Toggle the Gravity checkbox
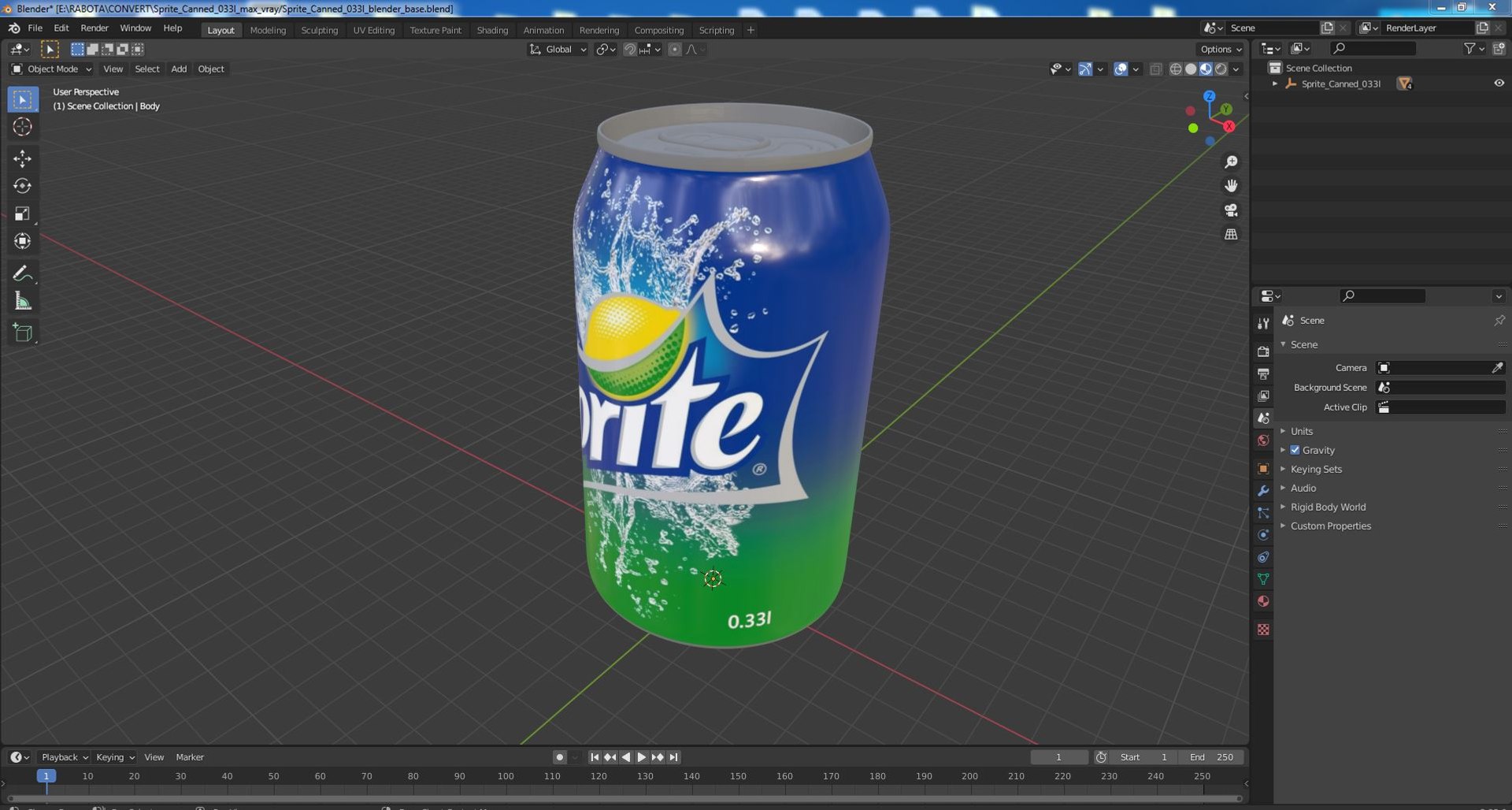 click(x=1295, y=450)
